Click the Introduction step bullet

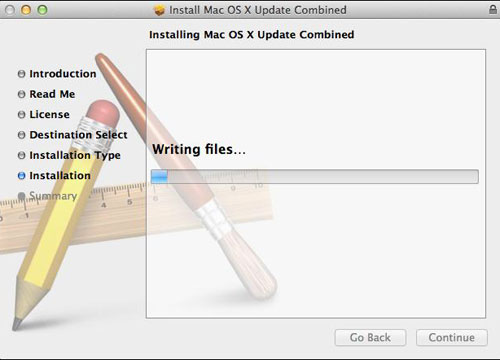tap(21, 74)
